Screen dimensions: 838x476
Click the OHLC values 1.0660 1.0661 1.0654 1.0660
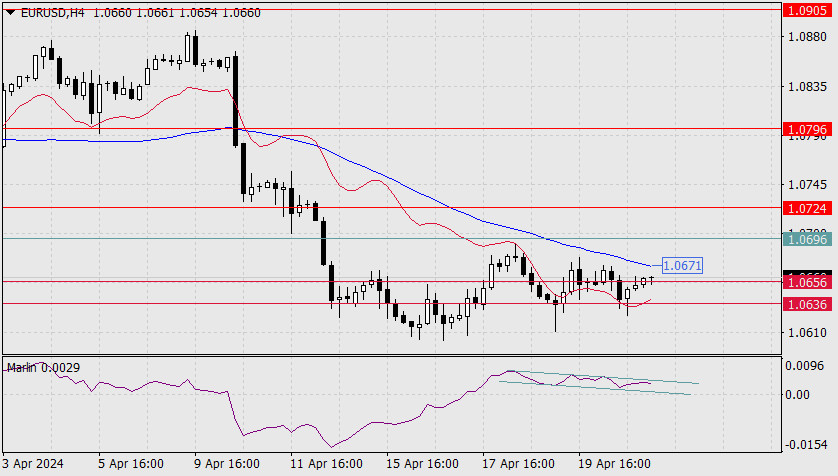177,12
